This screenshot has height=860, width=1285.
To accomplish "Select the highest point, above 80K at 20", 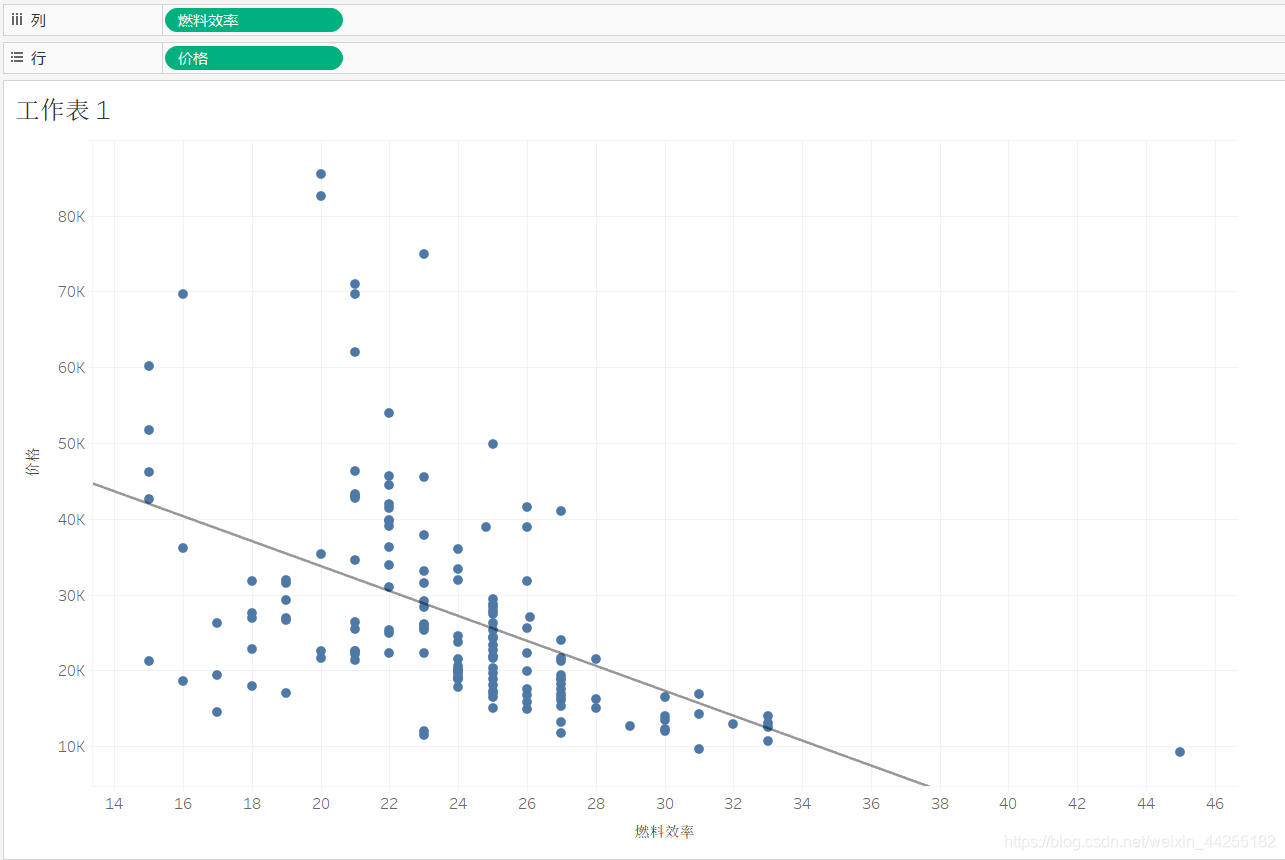I will point(321,174).
